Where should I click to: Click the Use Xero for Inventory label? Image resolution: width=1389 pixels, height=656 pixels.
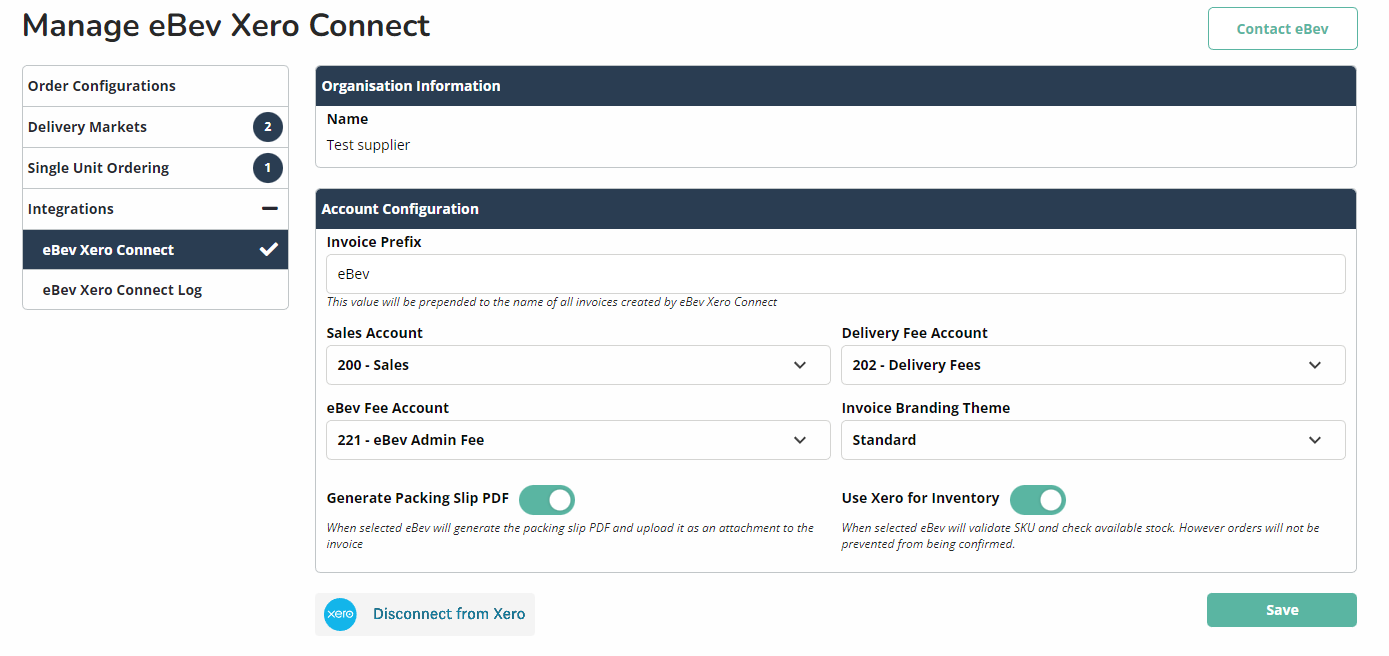click(x=921, y=498)
